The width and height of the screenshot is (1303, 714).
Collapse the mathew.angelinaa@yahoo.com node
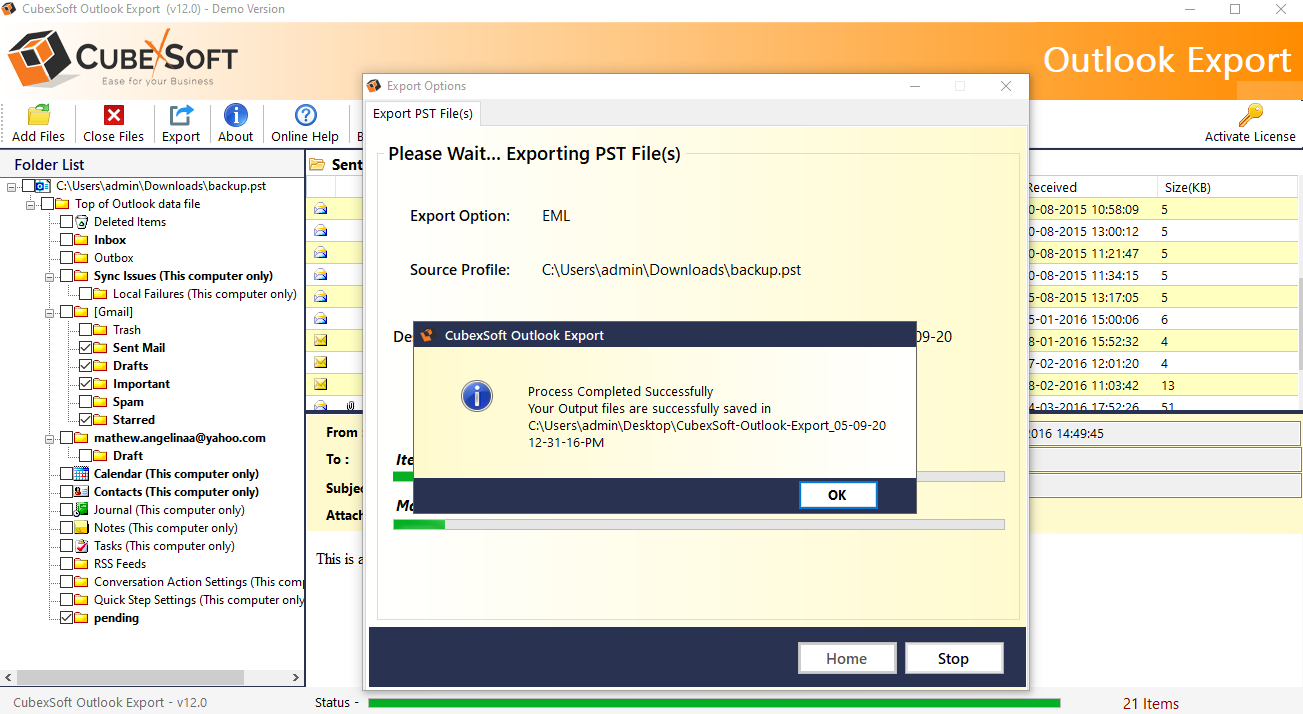[x=49, y=438]
